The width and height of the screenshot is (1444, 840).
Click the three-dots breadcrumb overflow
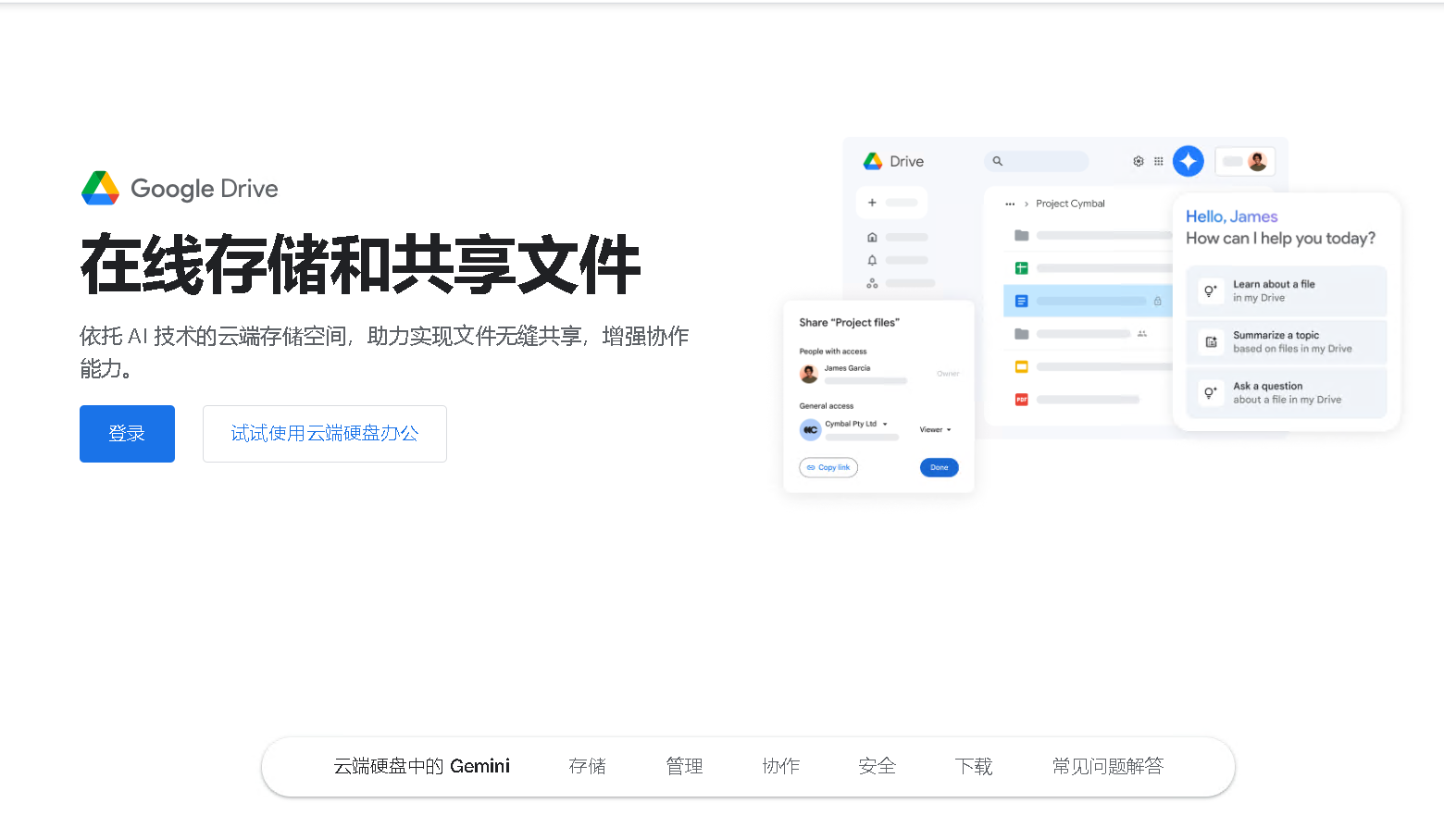[1010, 204]
